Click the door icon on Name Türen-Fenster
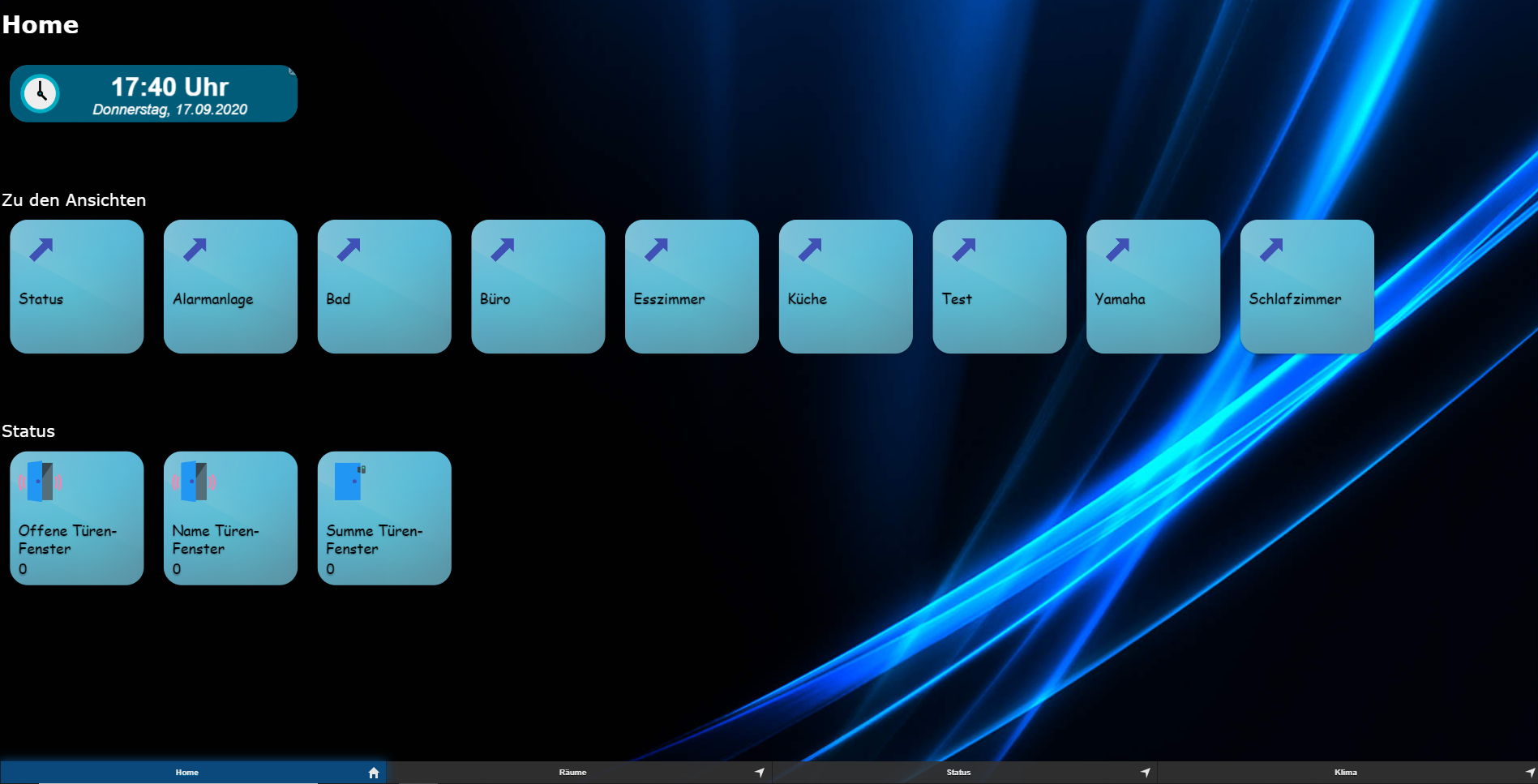The height and width of the screenshot is (784, 1538). click(194, 482)
